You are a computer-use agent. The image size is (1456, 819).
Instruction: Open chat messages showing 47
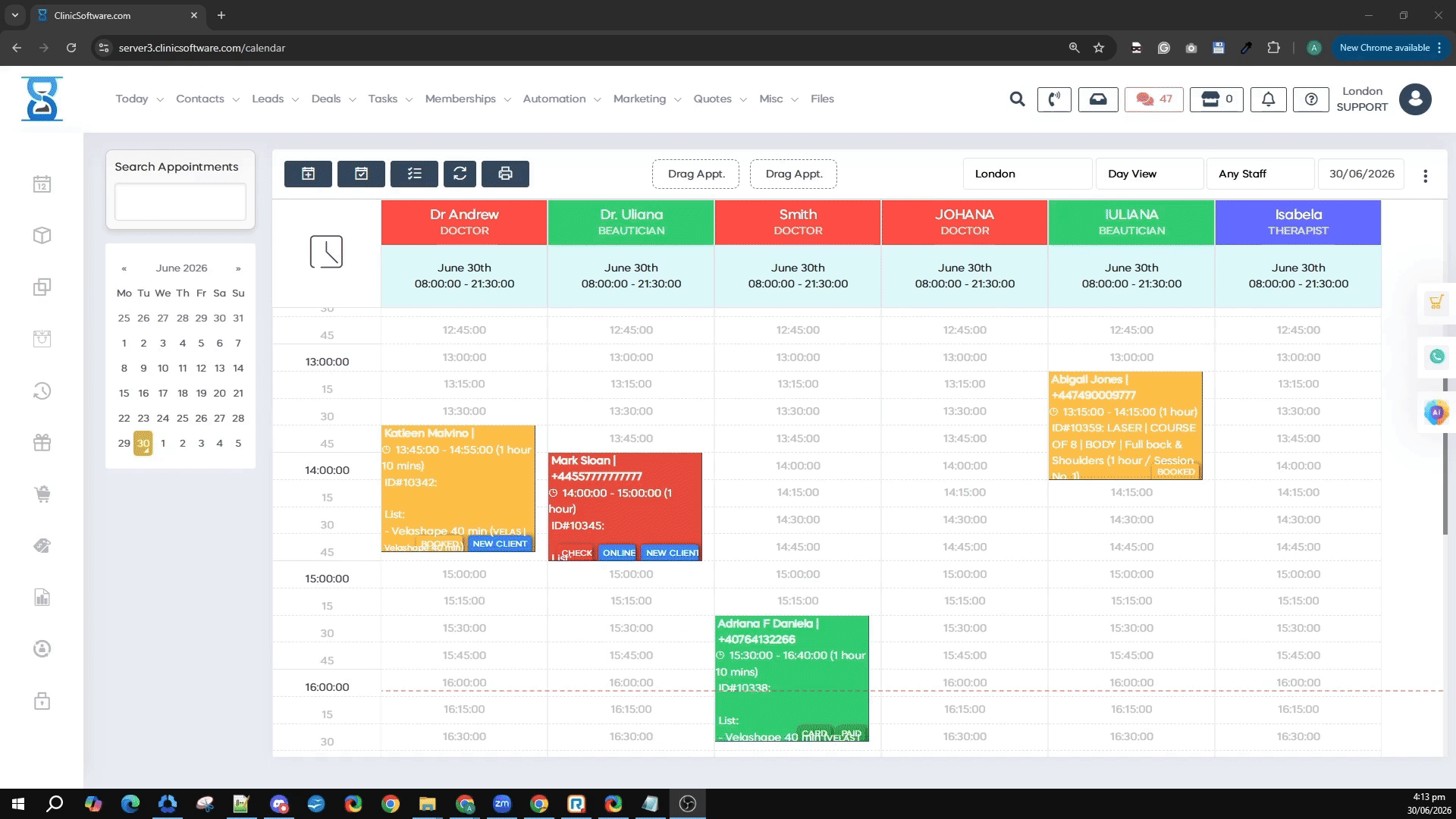(x=1154, y=99)
